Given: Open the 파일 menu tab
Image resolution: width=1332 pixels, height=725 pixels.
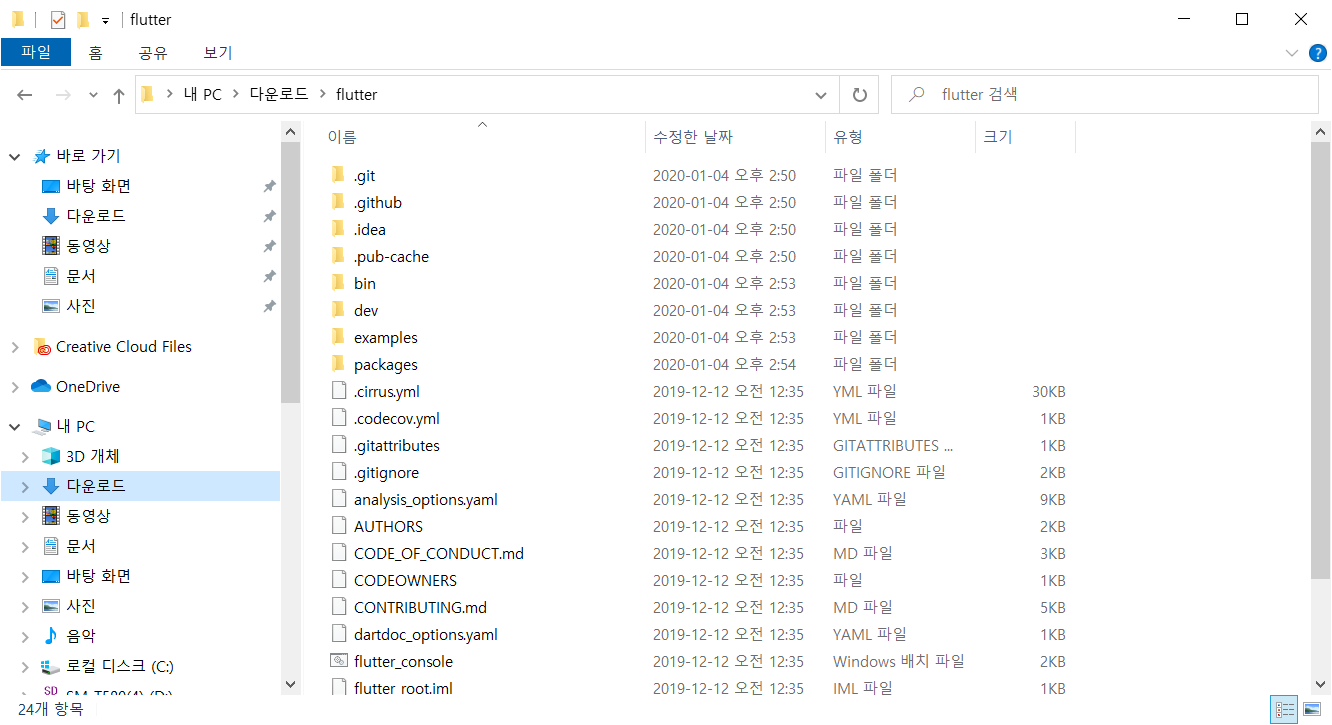Looking at the screenshot, I should (x=36, y=52).
